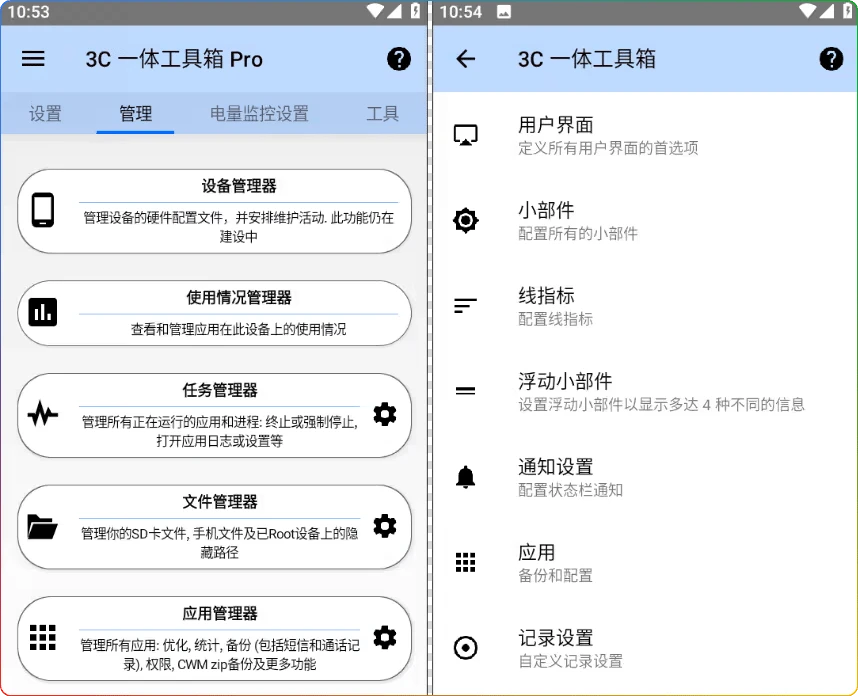Viewport: 858px width, 696px height.
Task: Tap the 小部件 gear icon
Action: [465, 220]
